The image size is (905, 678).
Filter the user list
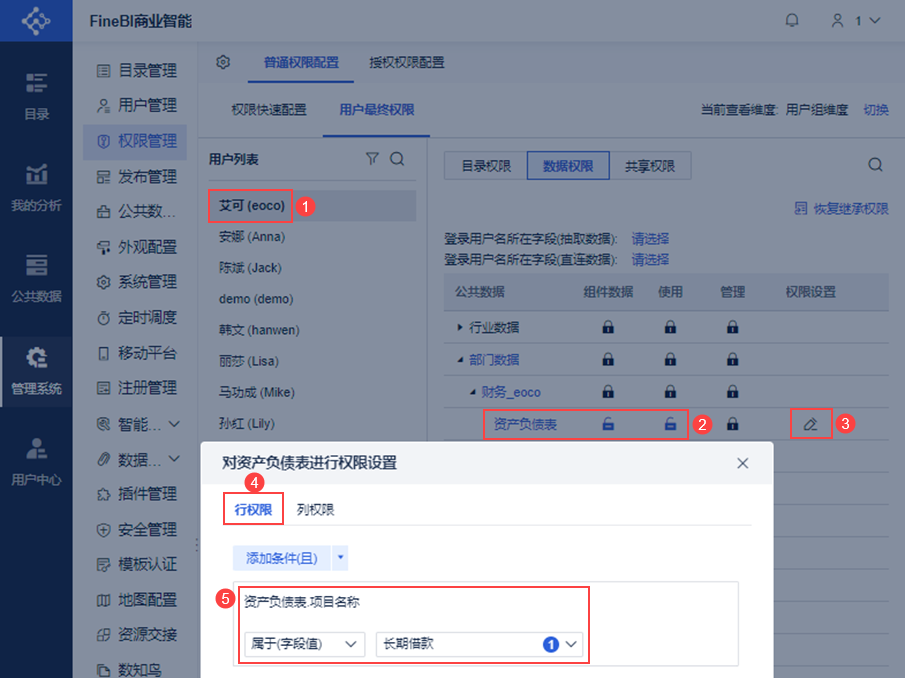tap(372, 159)
